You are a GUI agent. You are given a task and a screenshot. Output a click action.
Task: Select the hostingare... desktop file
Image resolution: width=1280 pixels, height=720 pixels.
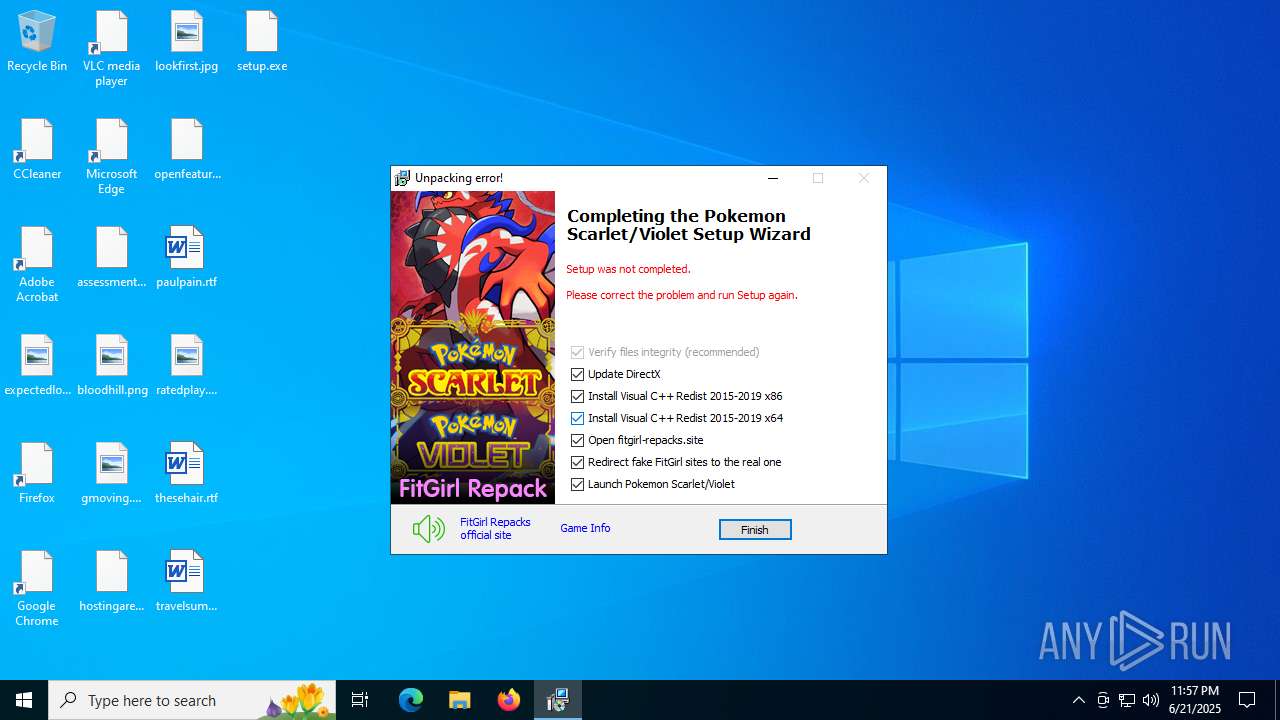111,582
